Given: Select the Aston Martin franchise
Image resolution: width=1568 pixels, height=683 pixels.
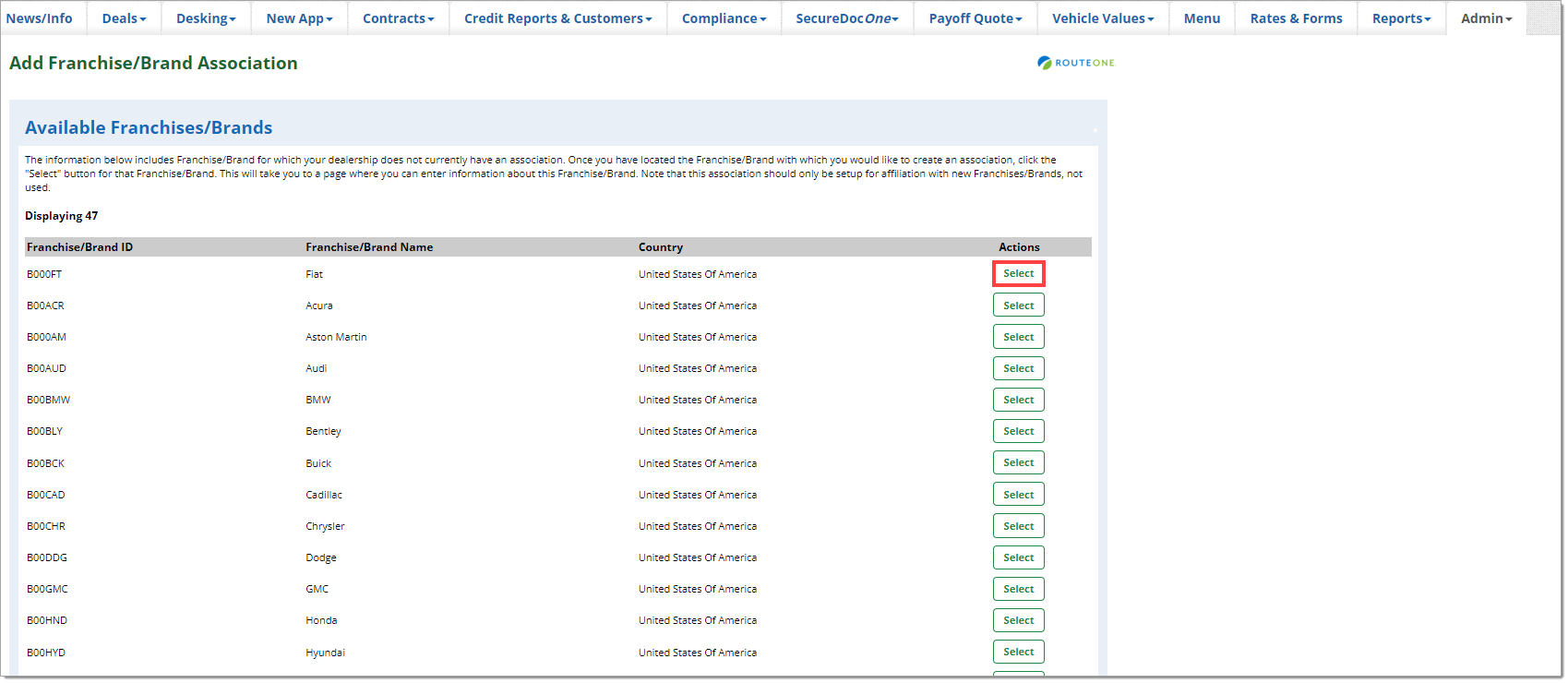Looking at the screenshot, I should click(x=1018, y=337).
